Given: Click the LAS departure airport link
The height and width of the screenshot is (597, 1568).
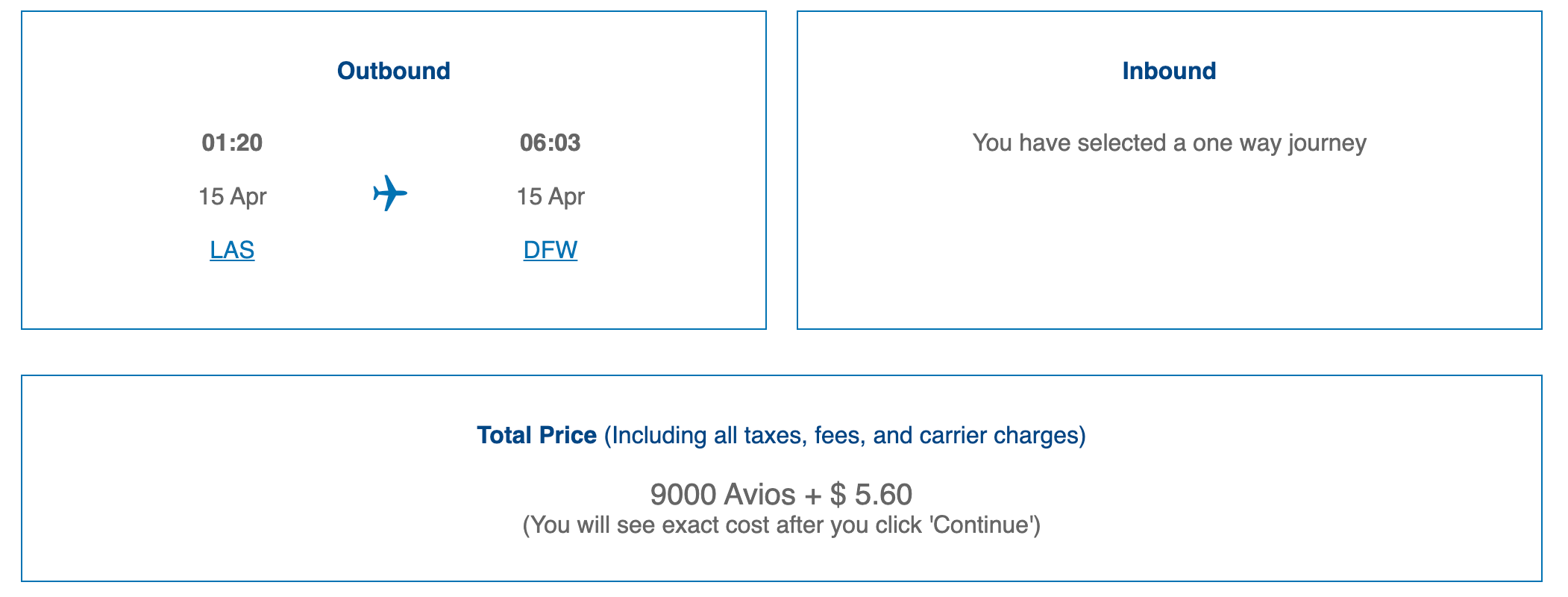Looking at the screenshot, I should tap(232, 250).
